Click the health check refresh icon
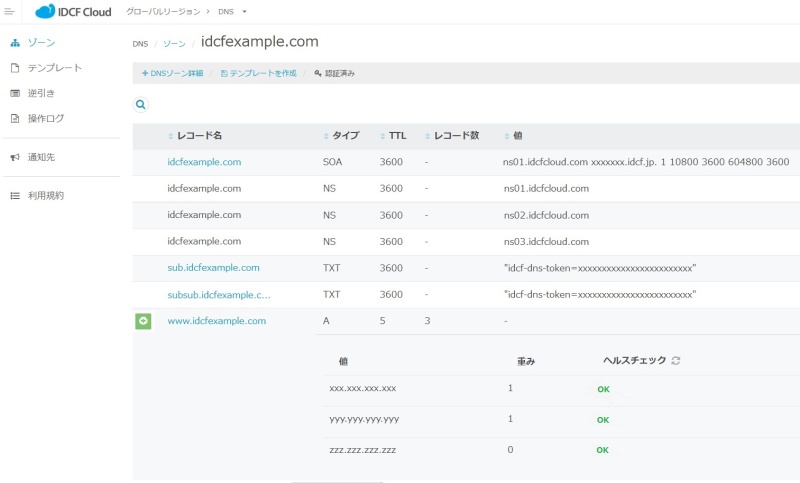800x483 pixels. (676, 360)
